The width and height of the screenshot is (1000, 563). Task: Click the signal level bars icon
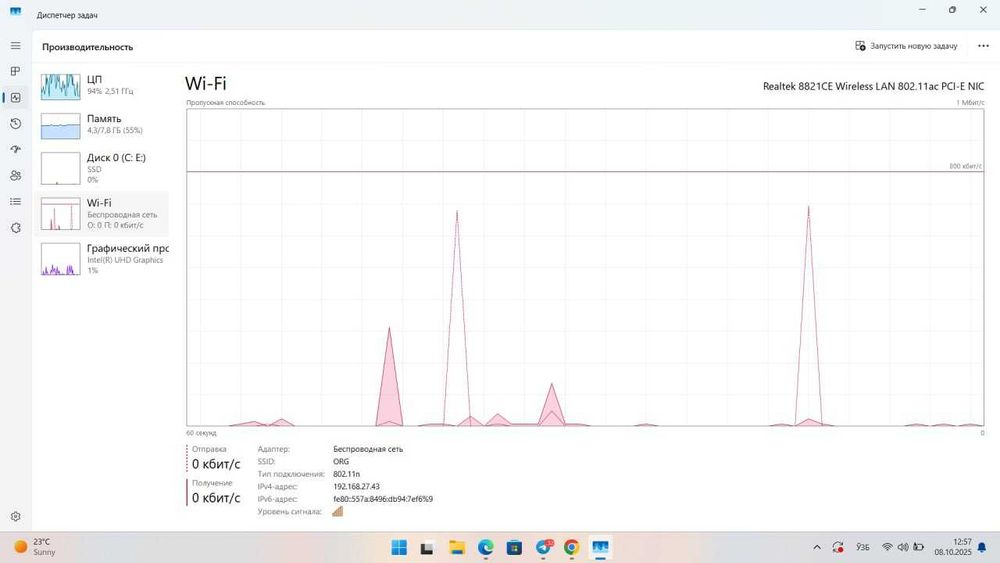click(x=337, y=511)
